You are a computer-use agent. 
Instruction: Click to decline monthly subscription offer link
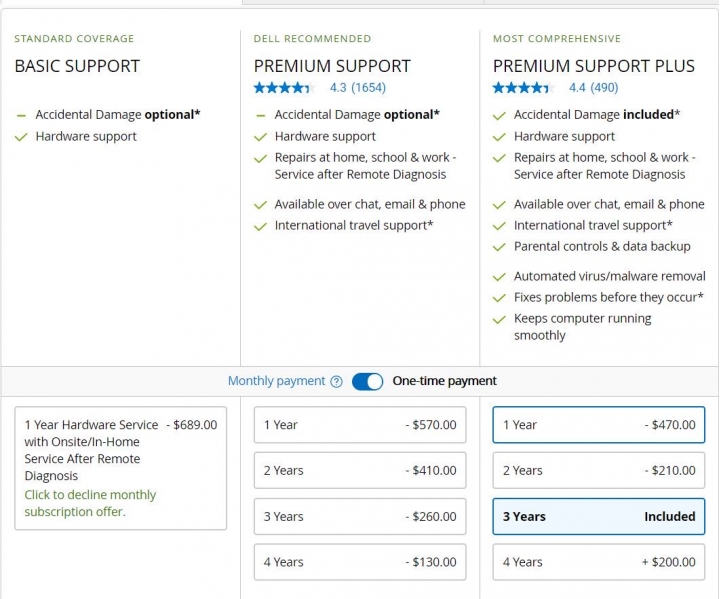point(90,503)
